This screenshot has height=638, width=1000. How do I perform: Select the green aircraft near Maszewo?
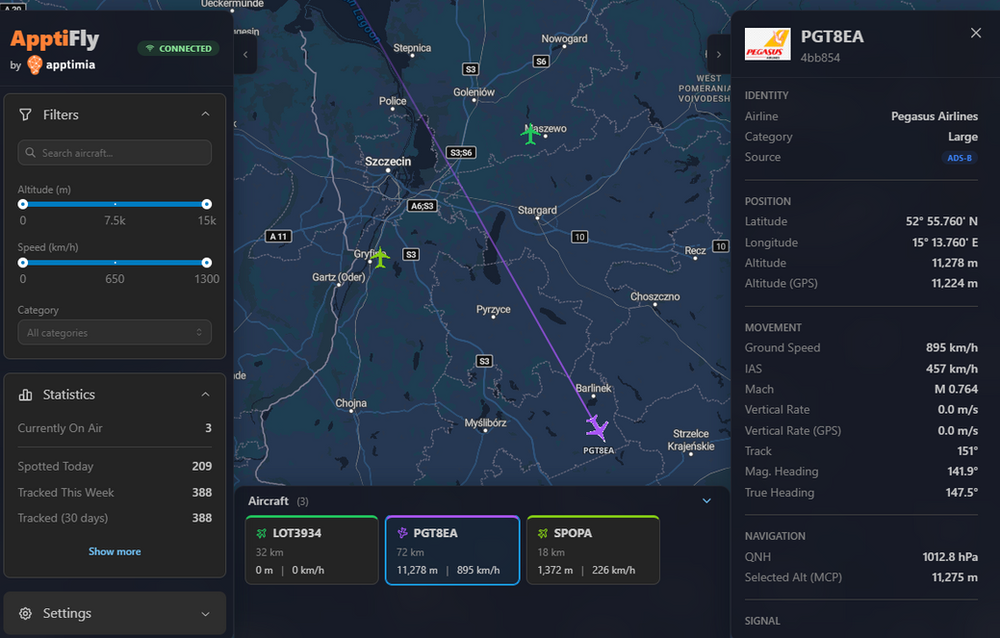tap(531, 134)
